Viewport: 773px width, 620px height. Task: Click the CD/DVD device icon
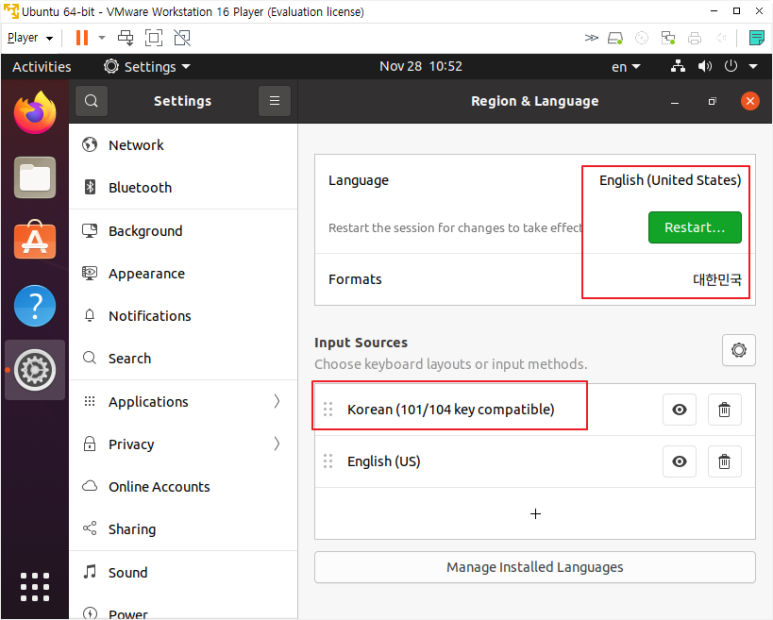click(641, 37)
